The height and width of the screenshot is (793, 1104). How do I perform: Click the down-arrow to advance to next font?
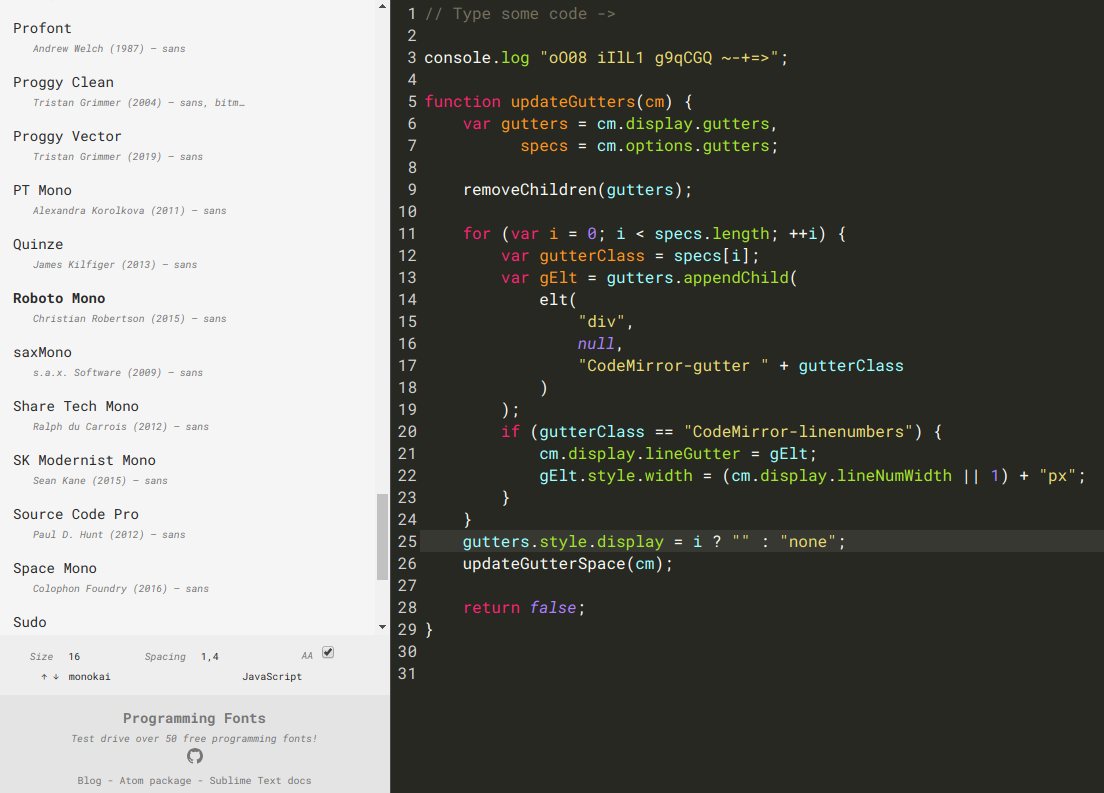point(56,676)
